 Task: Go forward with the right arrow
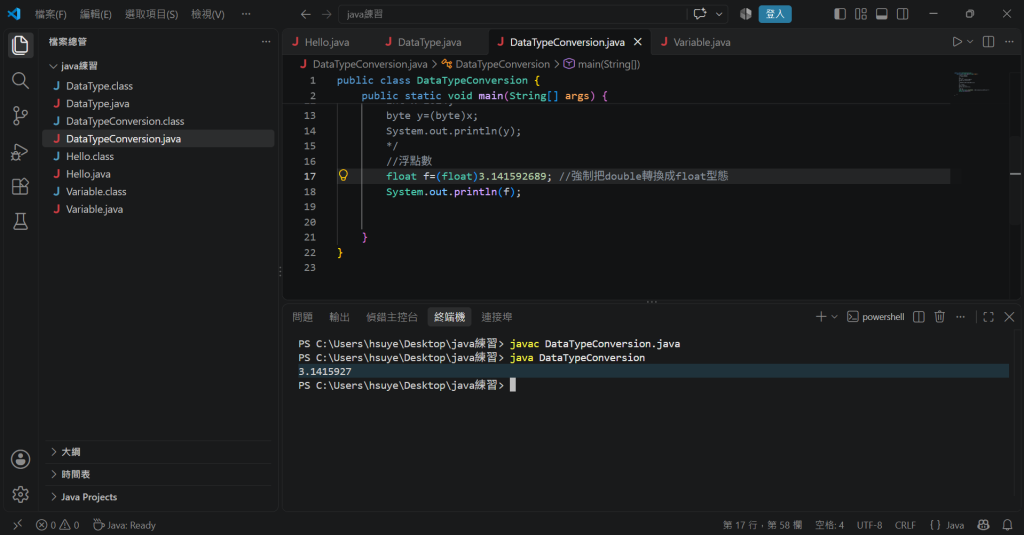click(327, 14)
